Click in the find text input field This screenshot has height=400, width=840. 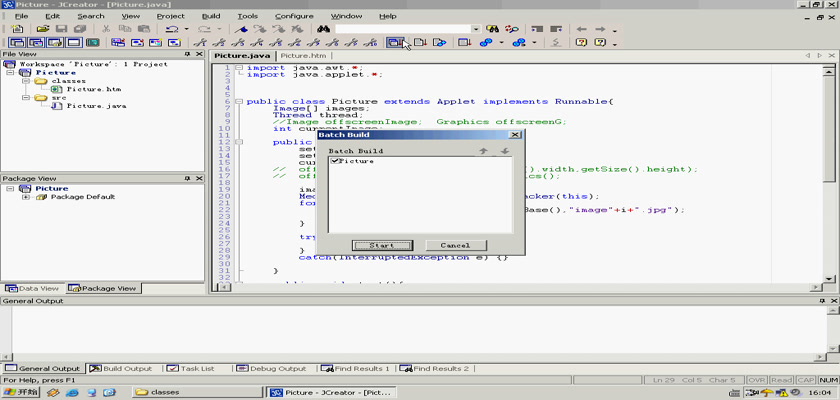tap(403, 29)
